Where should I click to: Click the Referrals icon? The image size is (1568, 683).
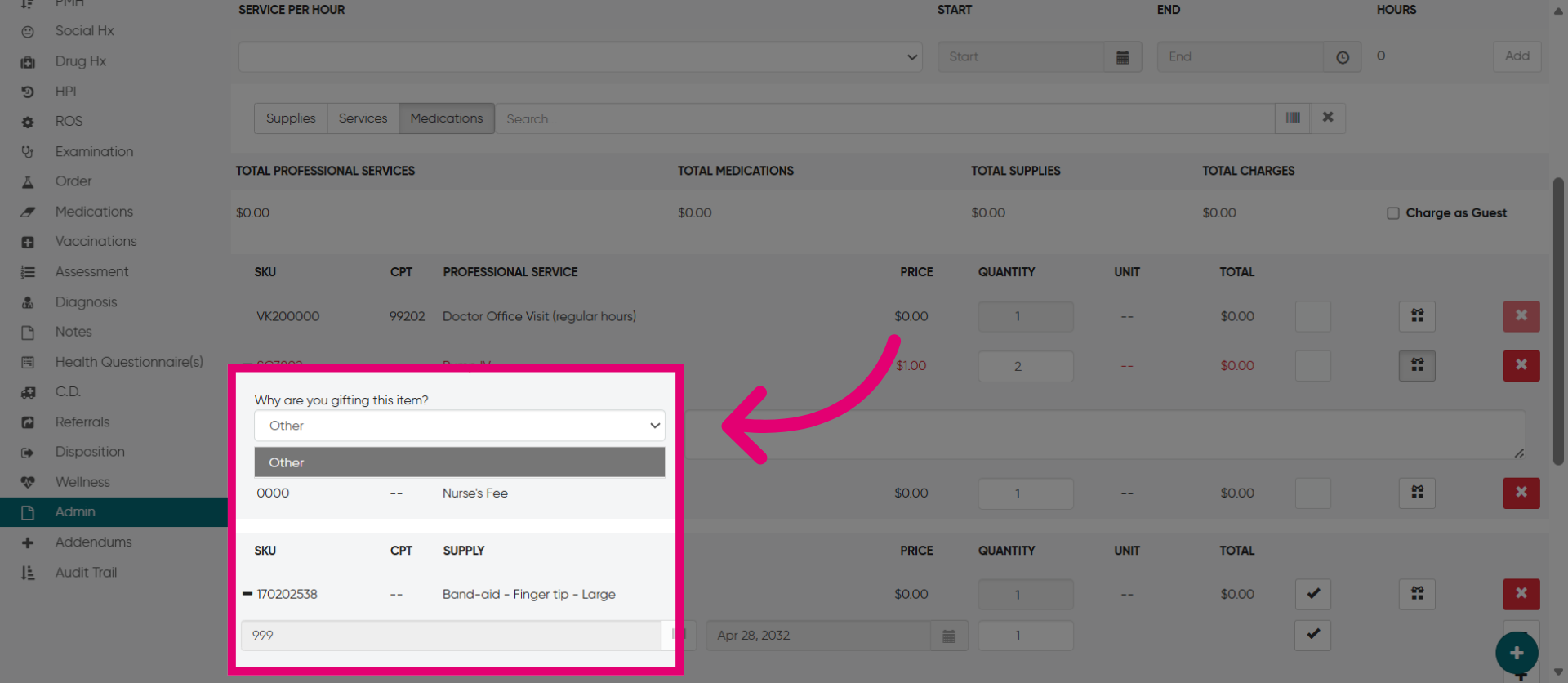pos(28,422)
